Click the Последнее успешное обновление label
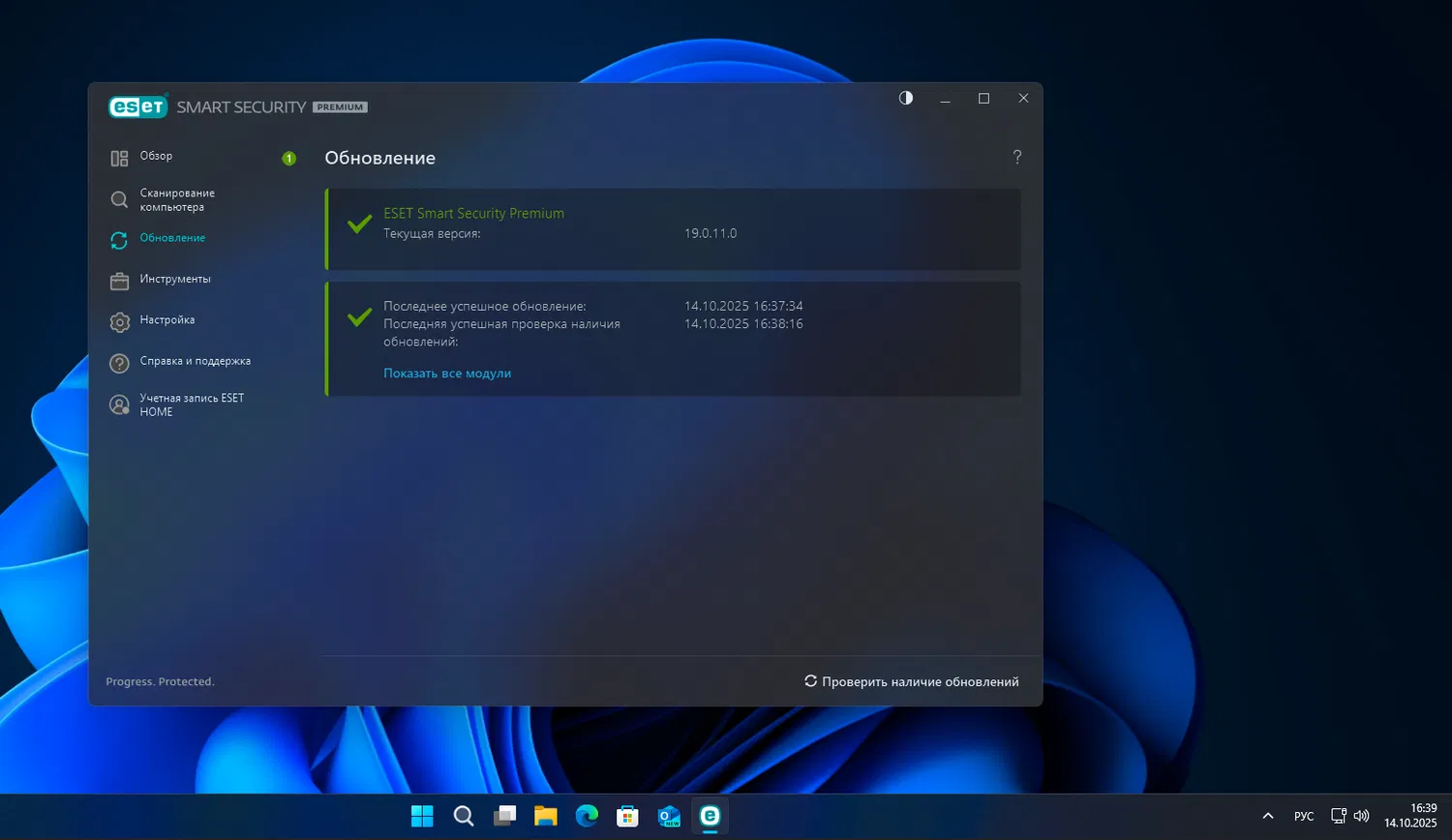The image size is (1452, 840). click(x=485, y=306)
